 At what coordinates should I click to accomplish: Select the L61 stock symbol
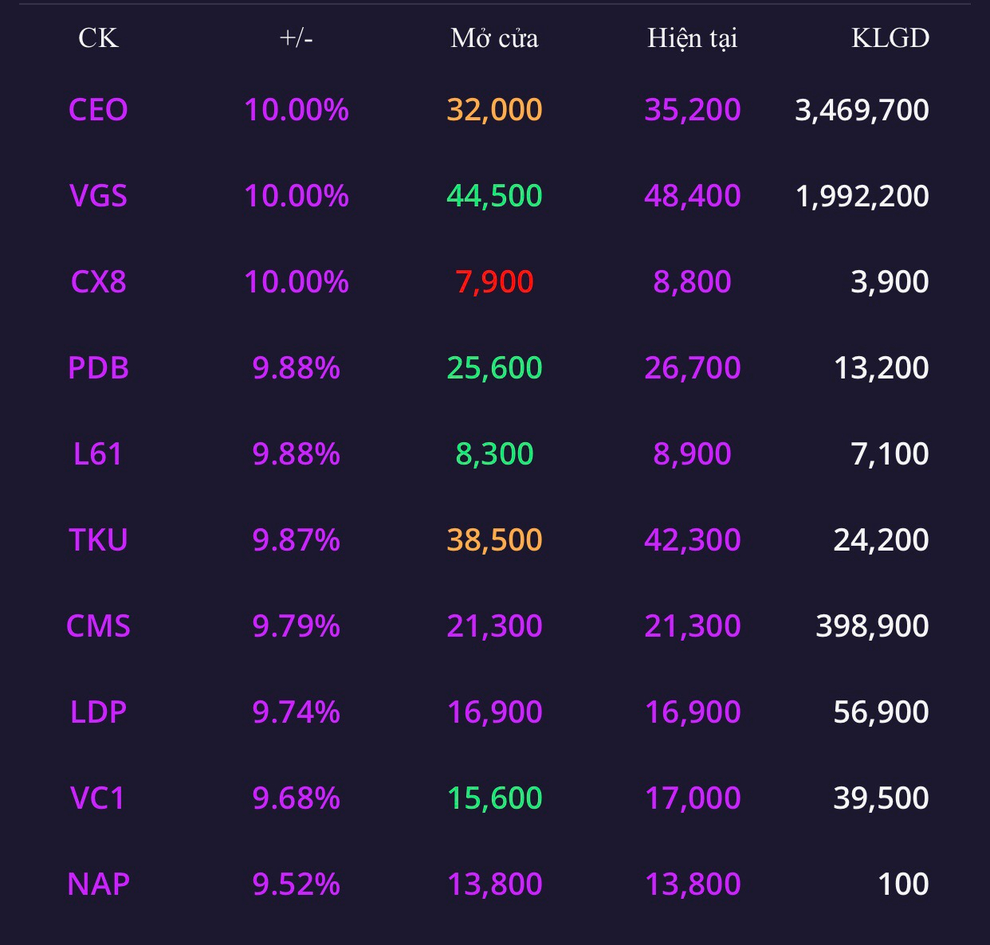[98, 454]
